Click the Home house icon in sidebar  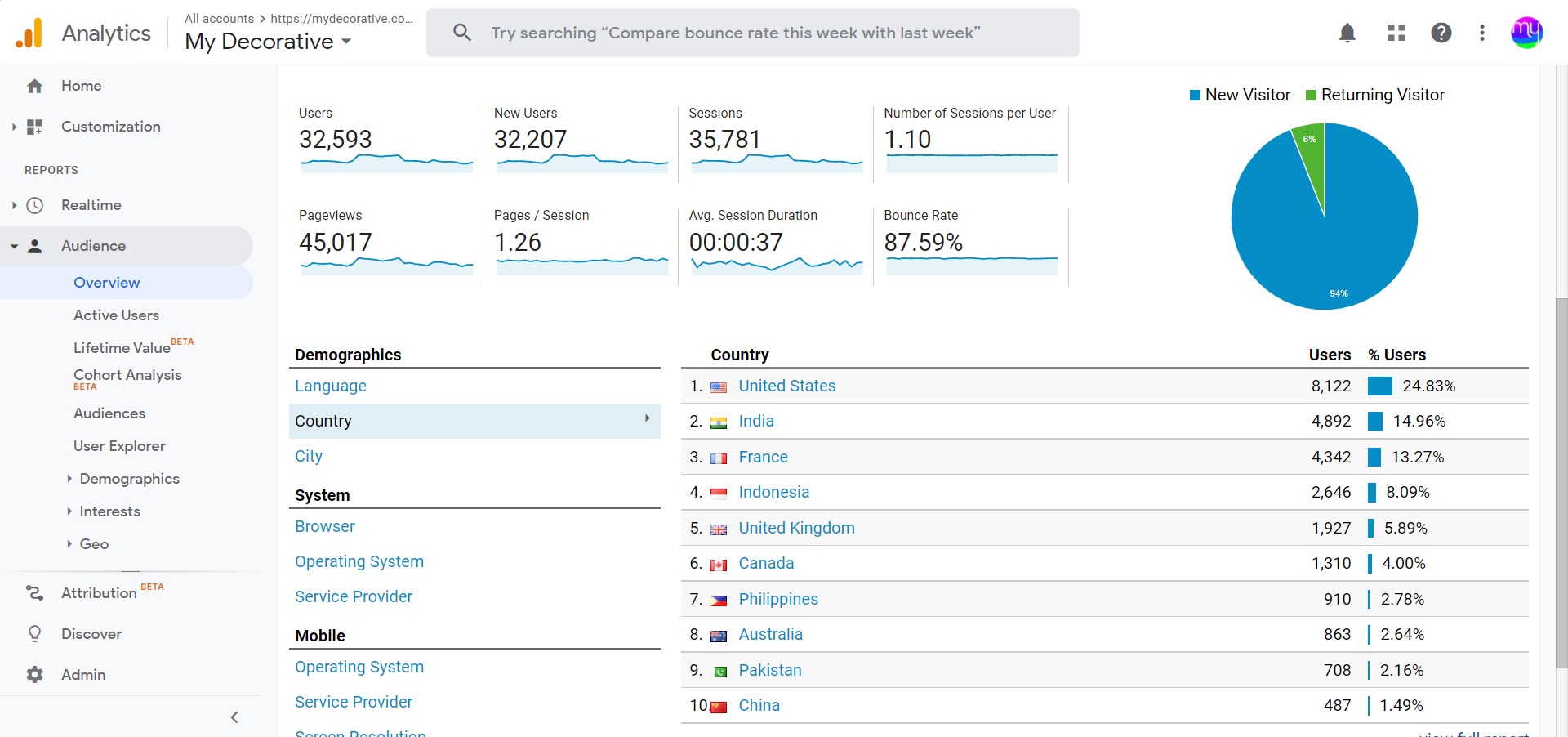click(x=34, y=86)
